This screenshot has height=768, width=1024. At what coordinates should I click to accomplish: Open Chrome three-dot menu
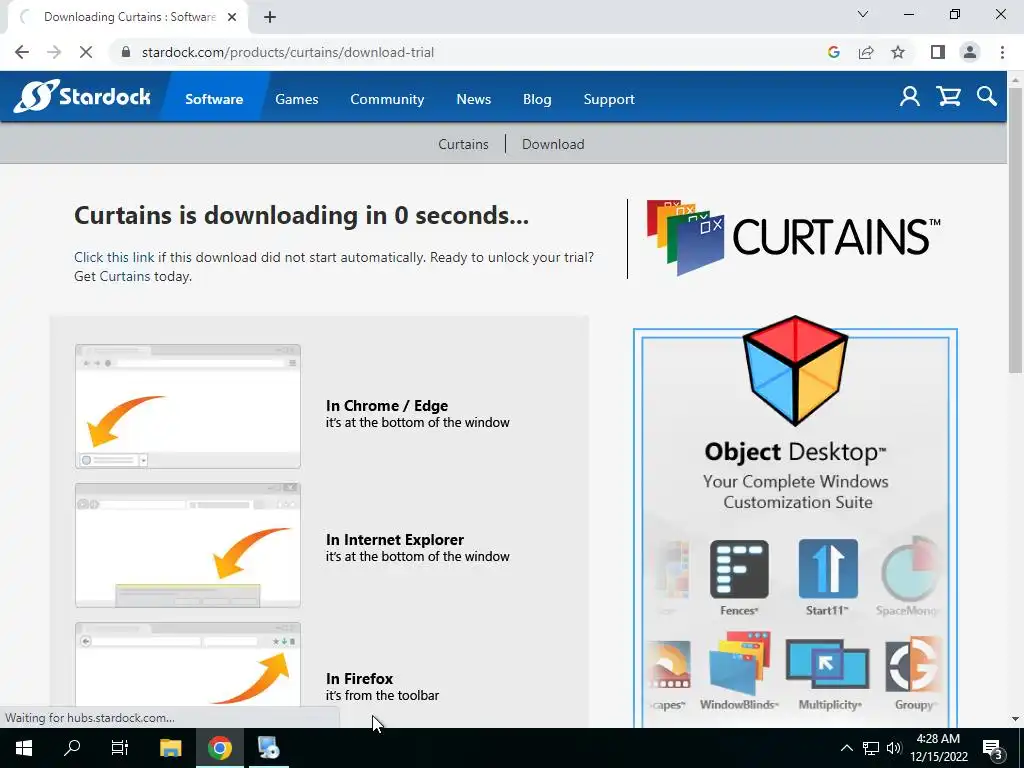[1002, 52]
